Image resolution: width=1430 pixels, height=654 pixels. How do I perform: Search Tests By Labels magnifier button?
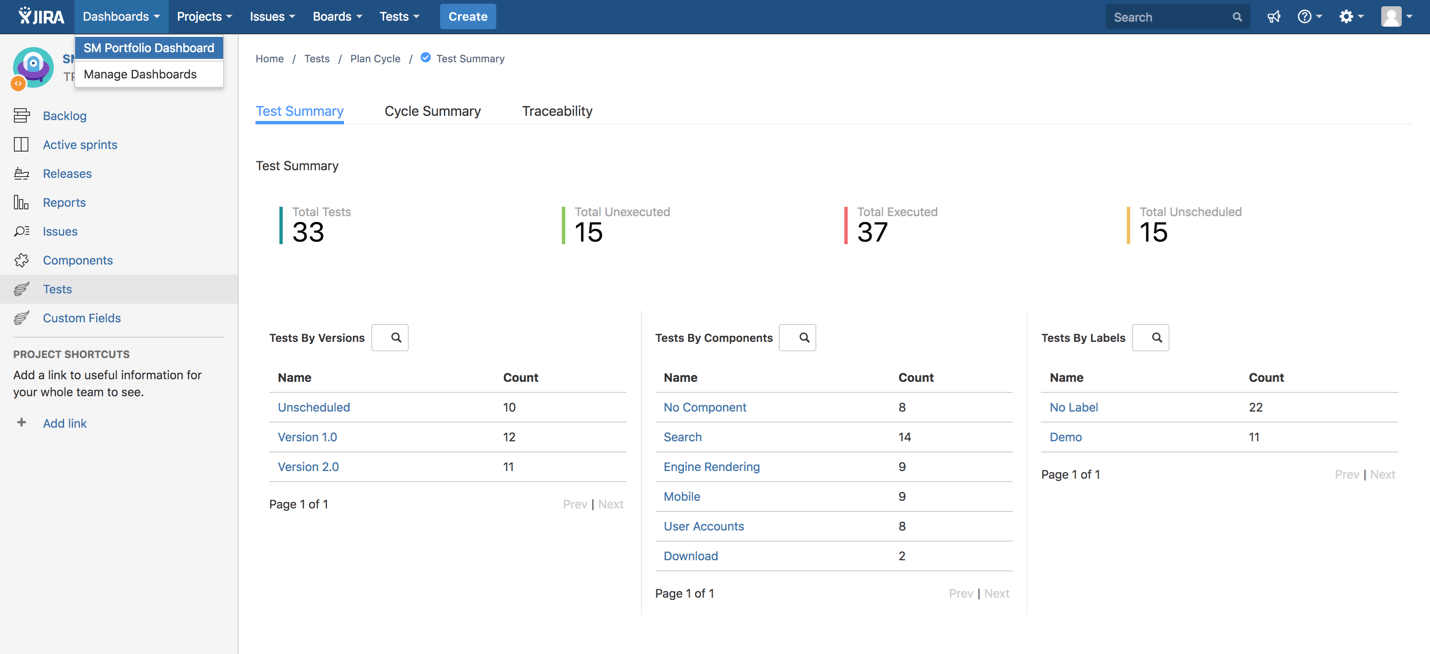point(1150,338)
